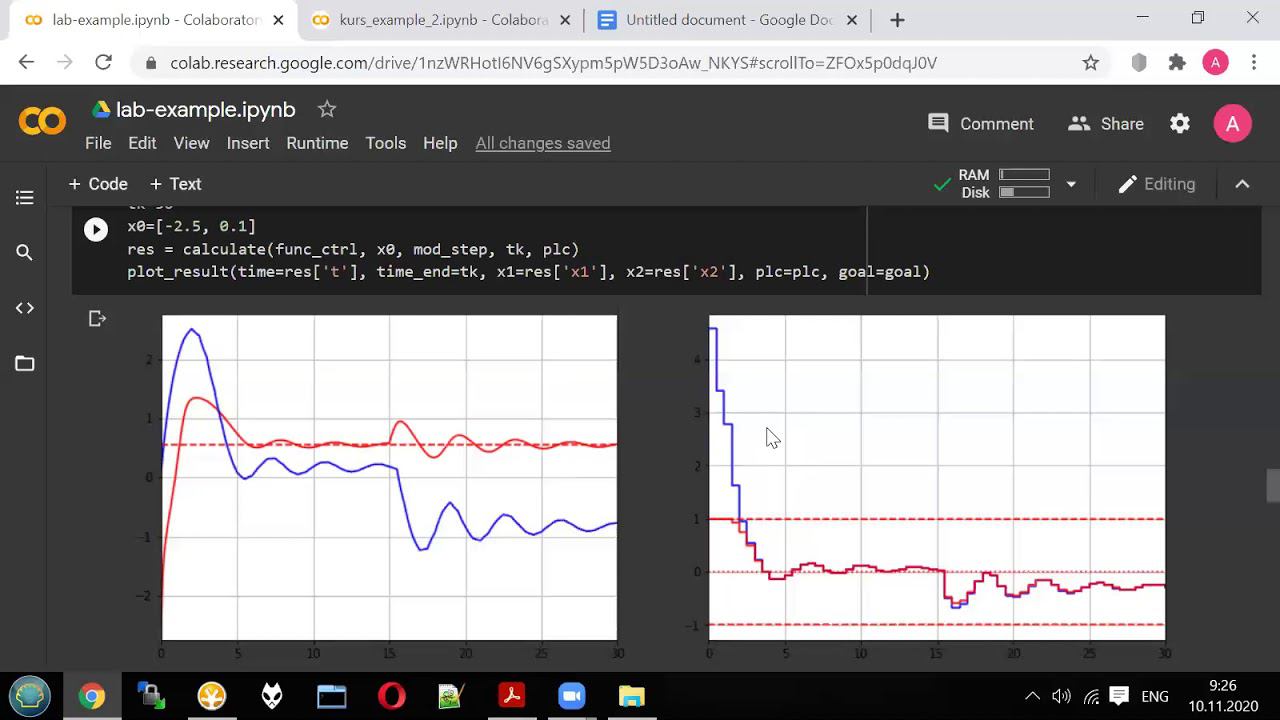Close the Untitled document tab
This screenshot has width=1280, height=720.
(x=853, y=20)
